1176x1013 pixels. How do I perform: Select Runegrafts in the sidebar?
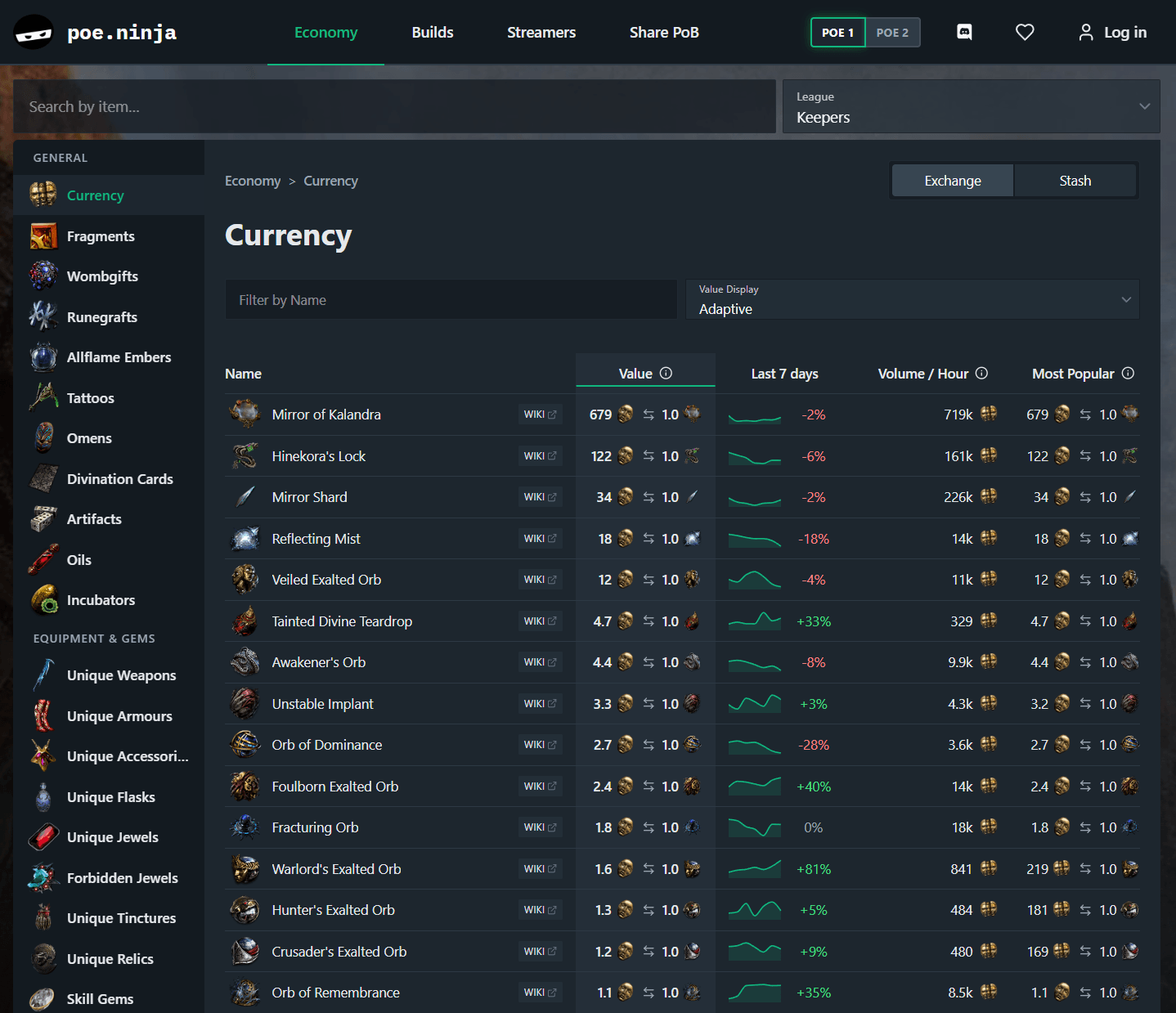pos(109,317)
